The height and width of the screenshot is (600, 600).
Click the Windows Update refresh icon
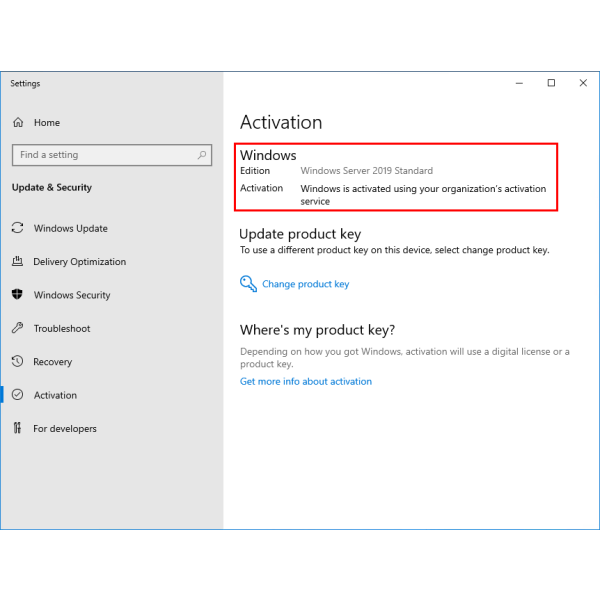(18, 228)
